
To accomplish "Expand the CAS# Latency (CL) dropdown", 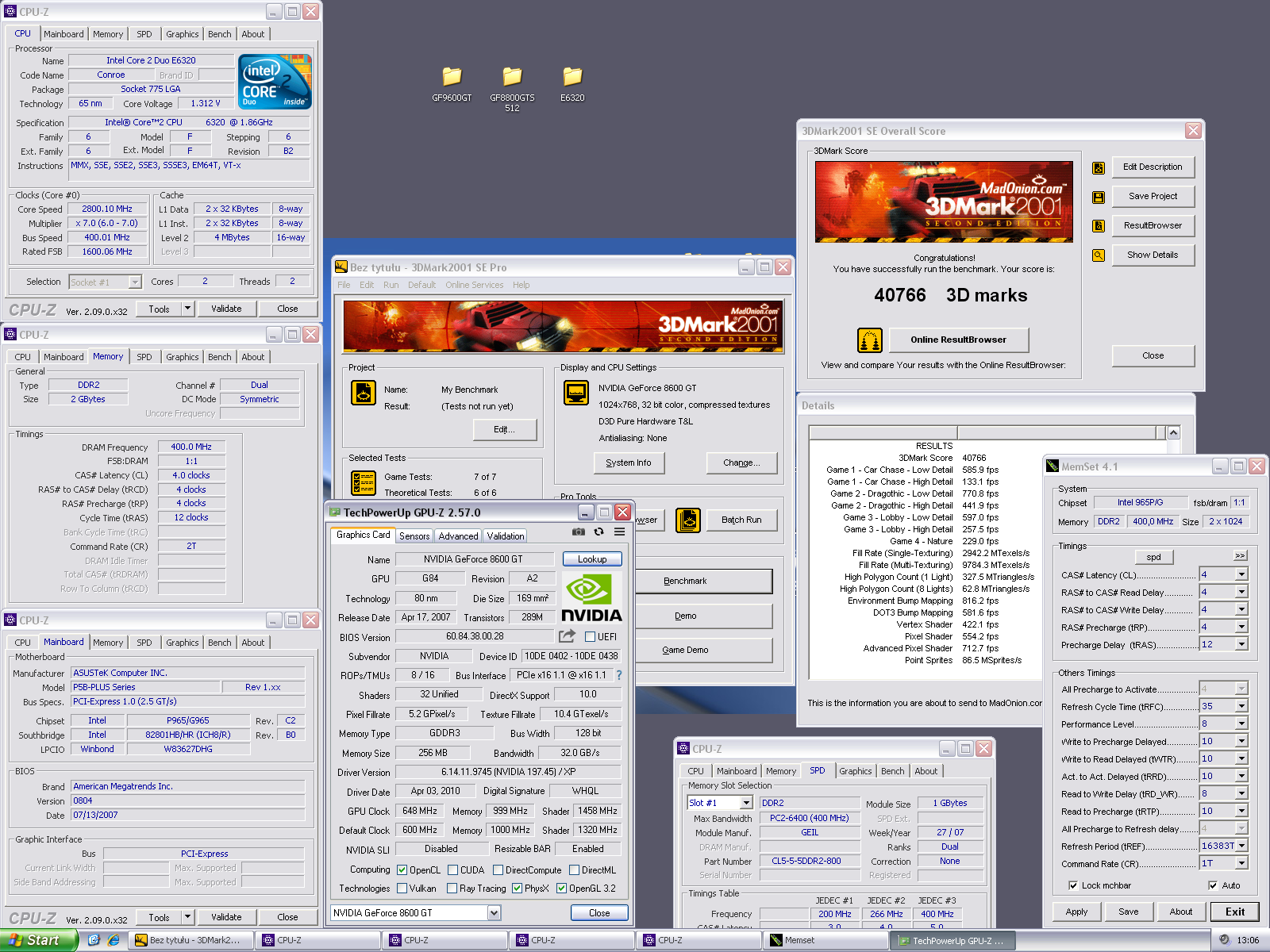I will point(1241,574).
